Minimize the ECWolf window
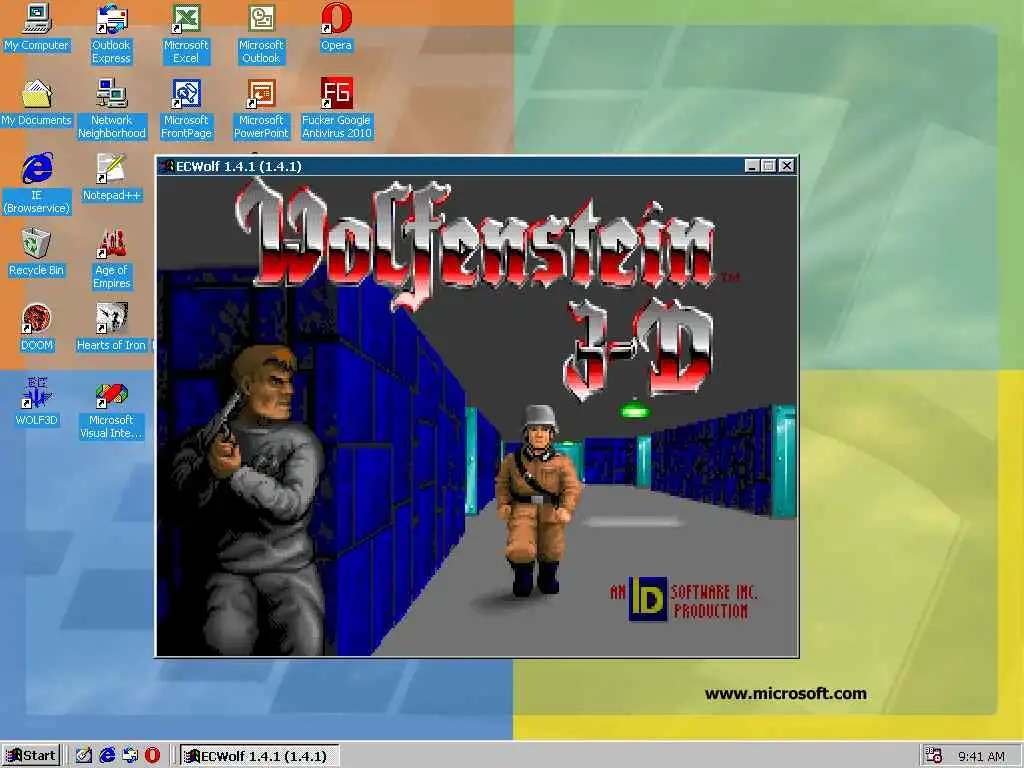The height and width of the screenshot is (768, 1024). pos(752,166)
